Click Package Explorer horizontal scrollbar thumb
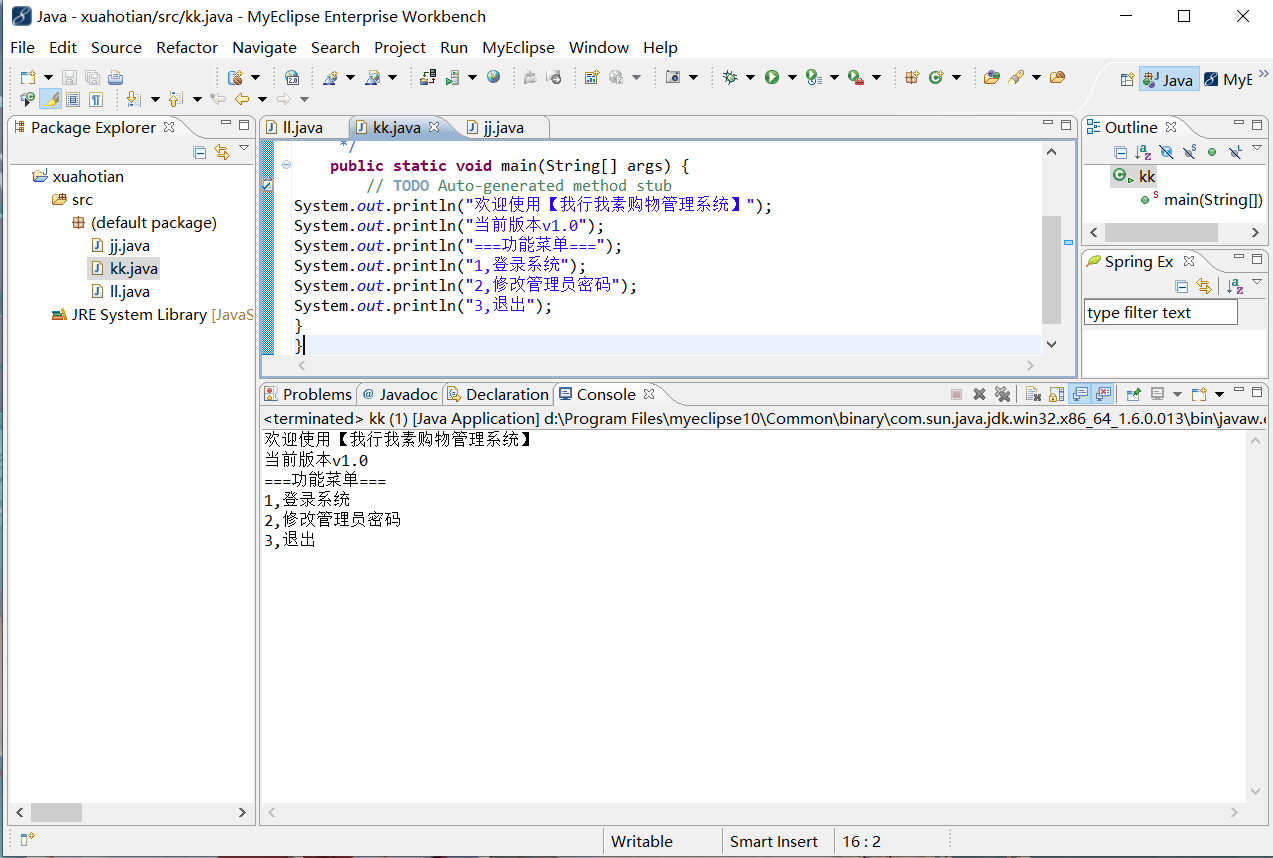The image size is (1273, 858). [56, 812]
